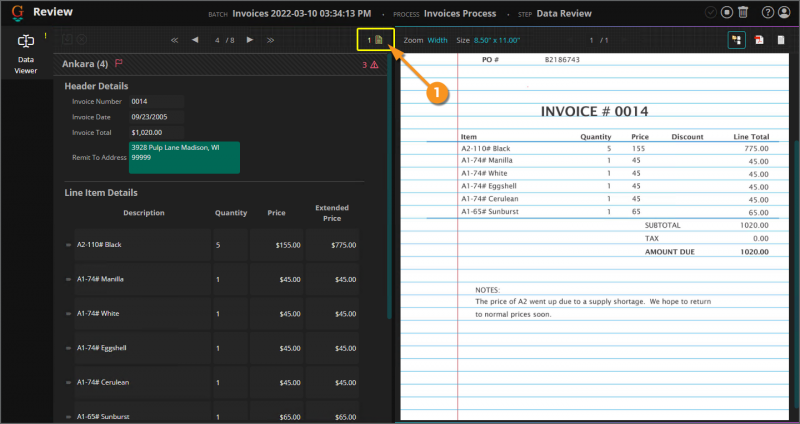Click the red flag next to Ankara
Viewport: 800px width, 424px height.
pos(119,64)
